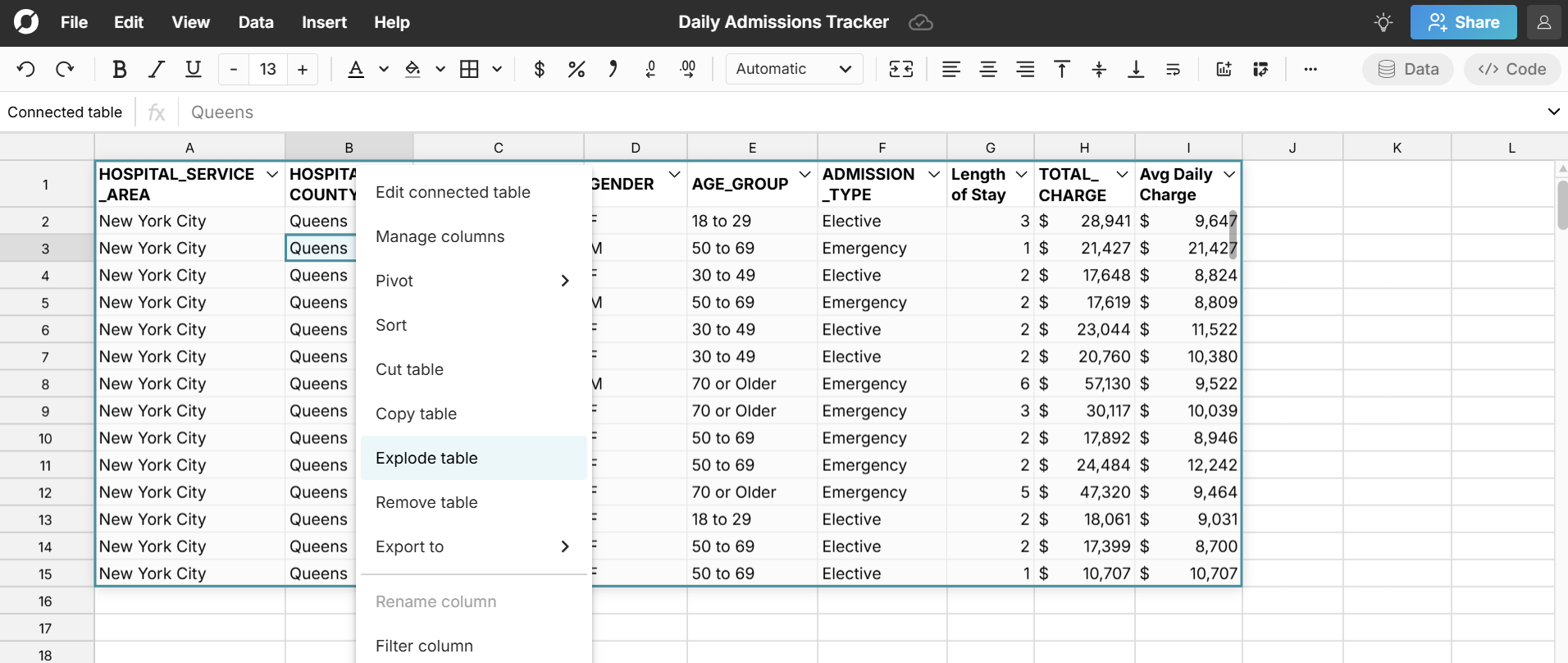Toggle light theme bulb icon
This screenshot has height=663, width=1568.
(x=1383, y=22)
